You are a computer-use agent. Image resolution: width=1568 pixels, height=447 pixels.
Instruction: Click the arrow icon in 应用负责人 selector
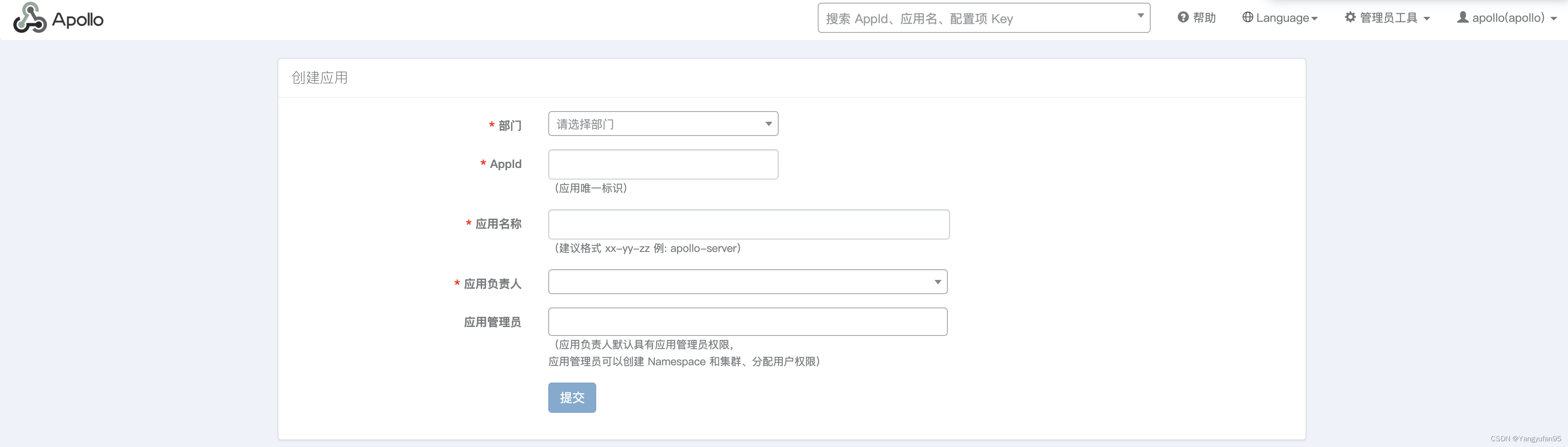pyautogui.click(x=938, y=281)
